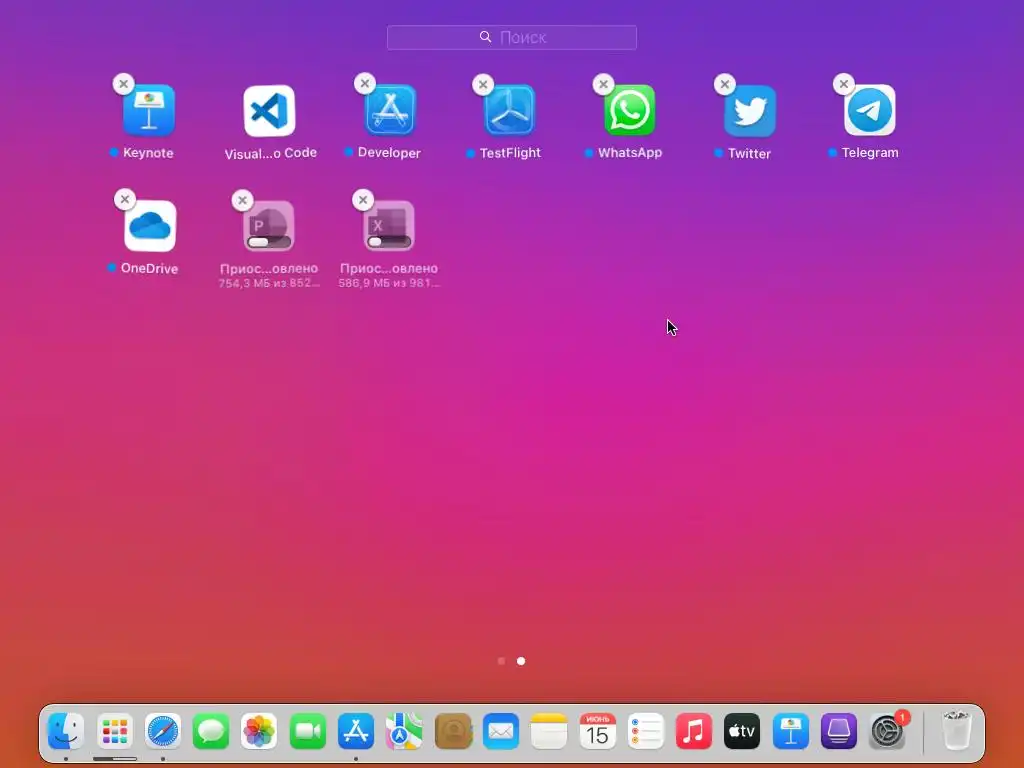Open Notes from the Dock

click(549, 731)
